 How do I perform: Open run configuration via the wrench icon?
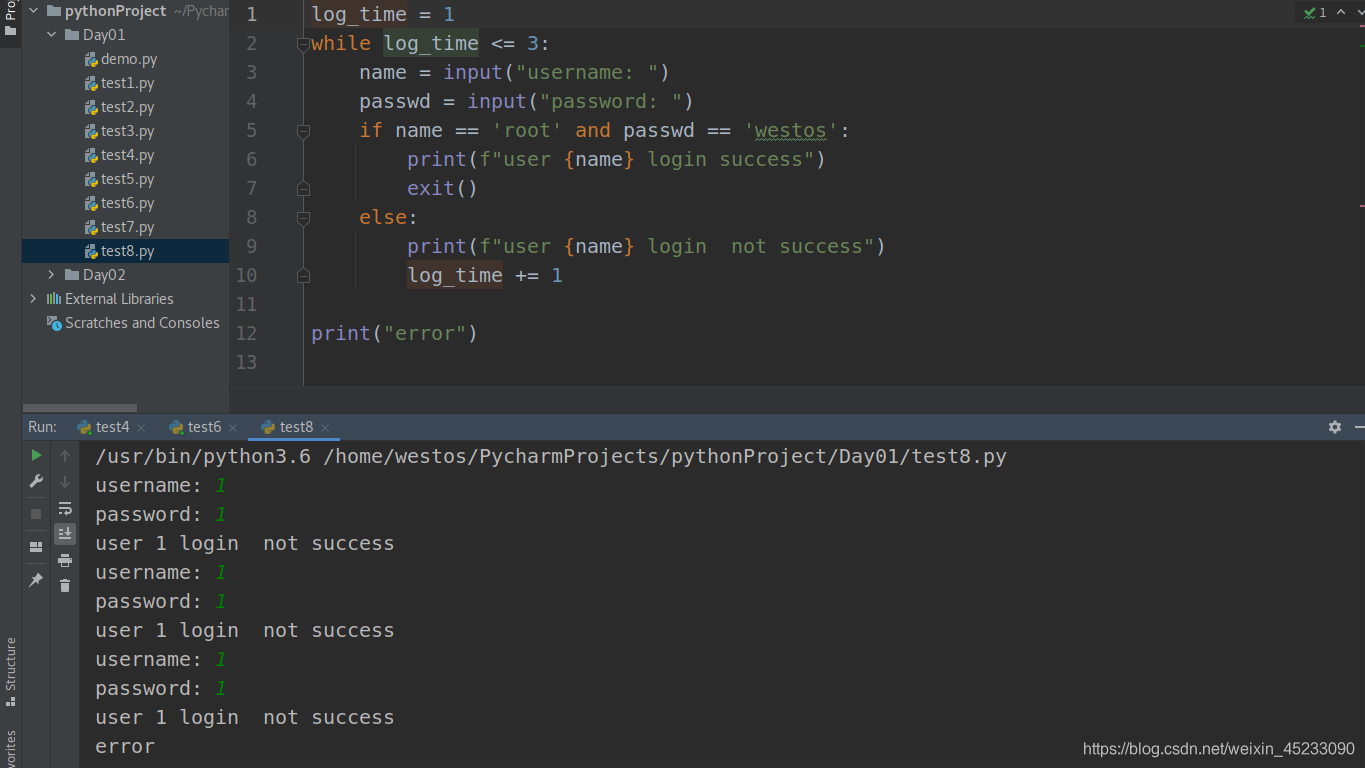click(36, 481)
